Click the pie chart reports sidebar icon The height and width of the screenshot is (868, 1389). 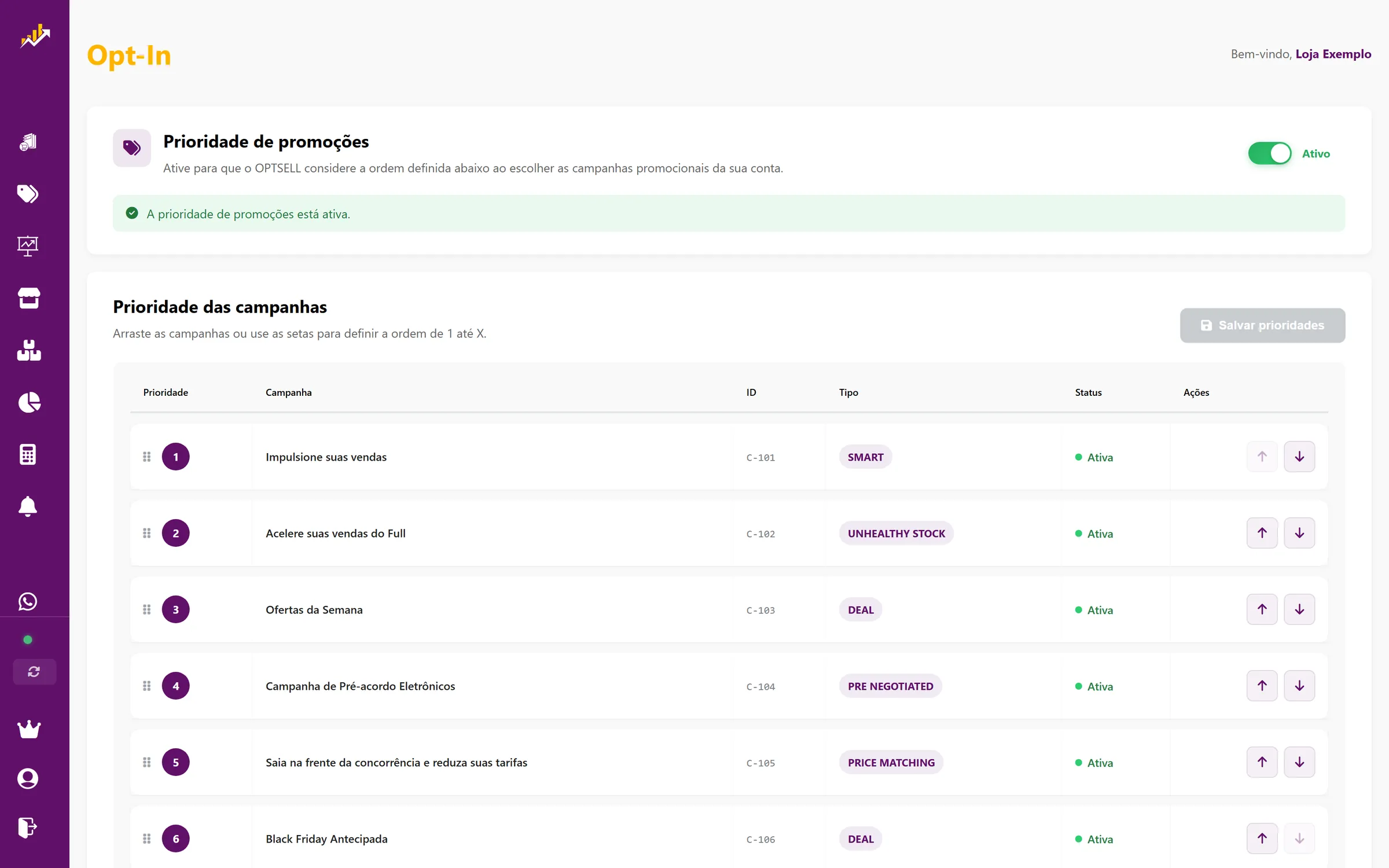29,402
